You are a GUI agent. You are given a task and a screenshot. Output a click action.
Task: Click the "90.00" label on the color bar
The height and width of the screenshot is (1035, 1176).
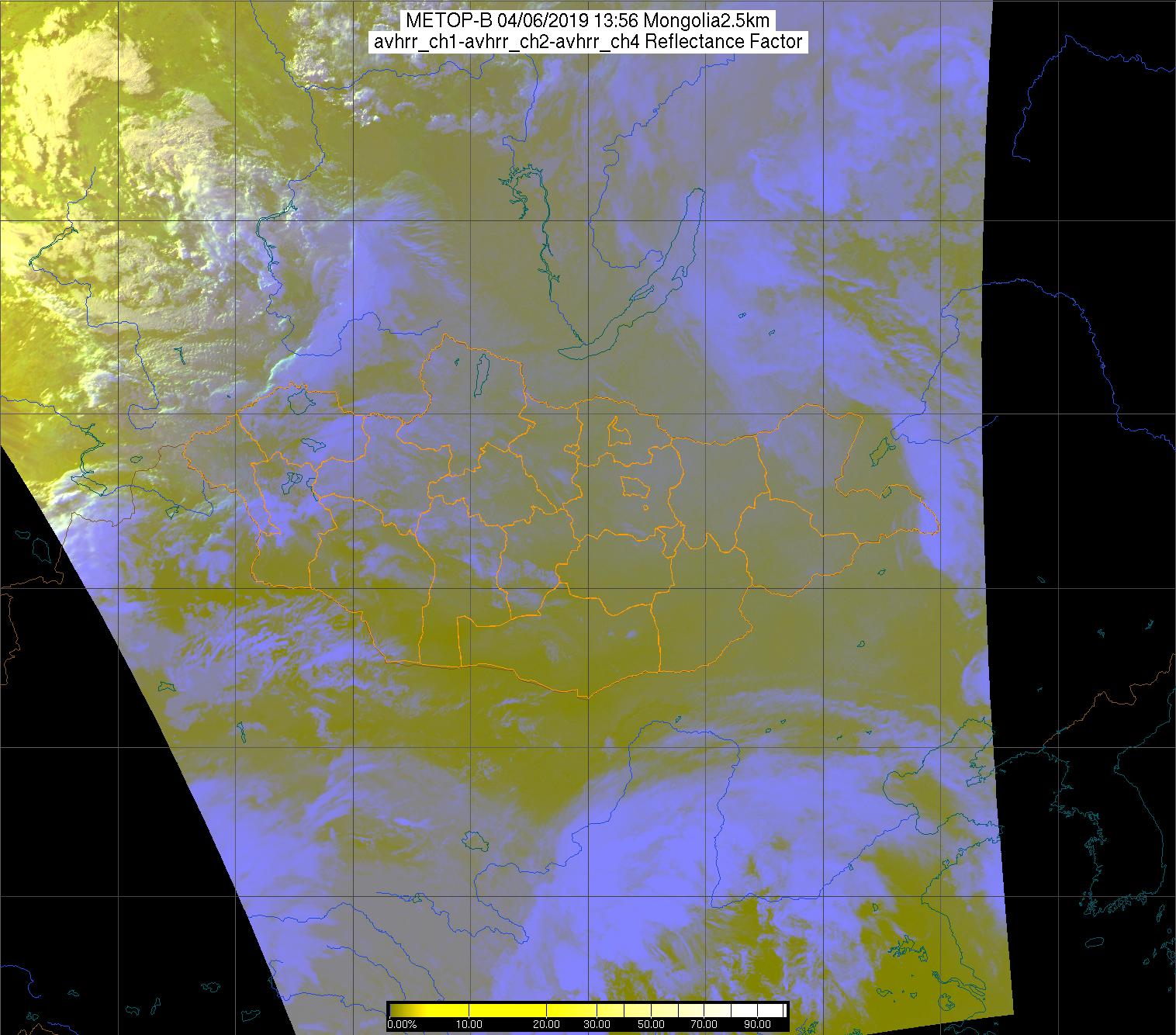click(757, 1024)
